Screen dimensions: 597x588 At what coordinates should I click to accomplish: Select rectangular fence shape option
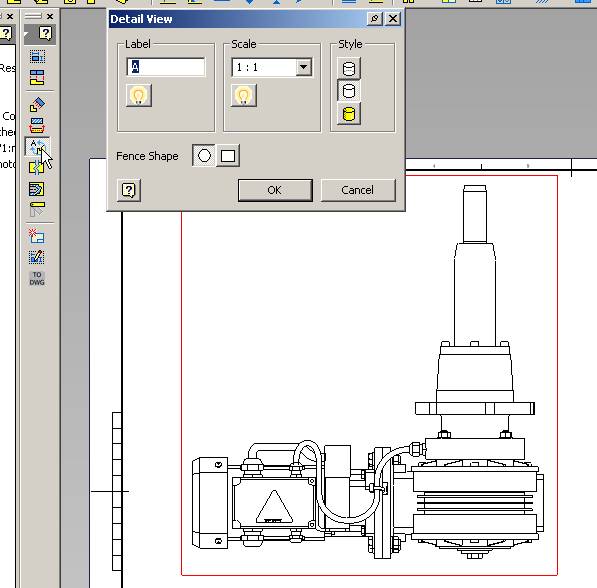coord(228,155)
